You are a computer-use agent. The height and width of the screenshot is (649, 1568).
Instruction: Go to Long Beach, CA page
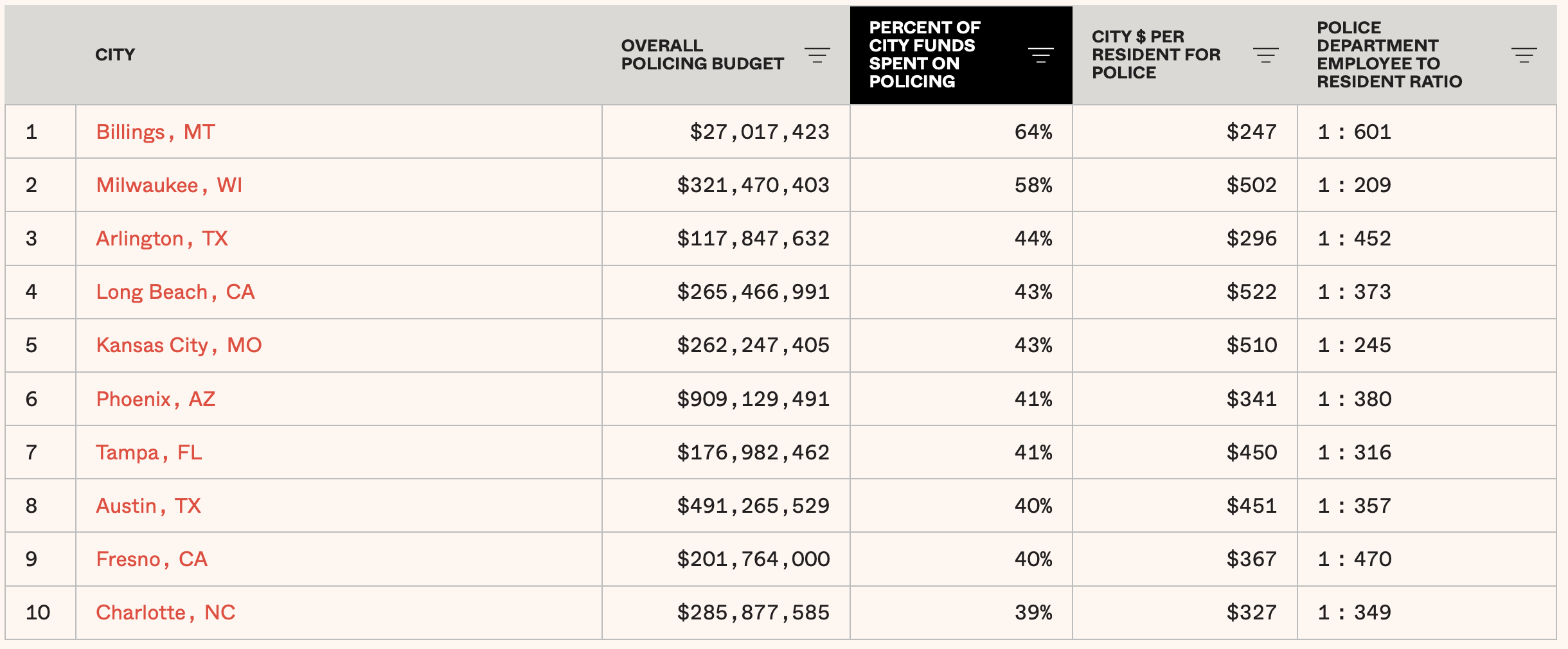coord(175,292)
